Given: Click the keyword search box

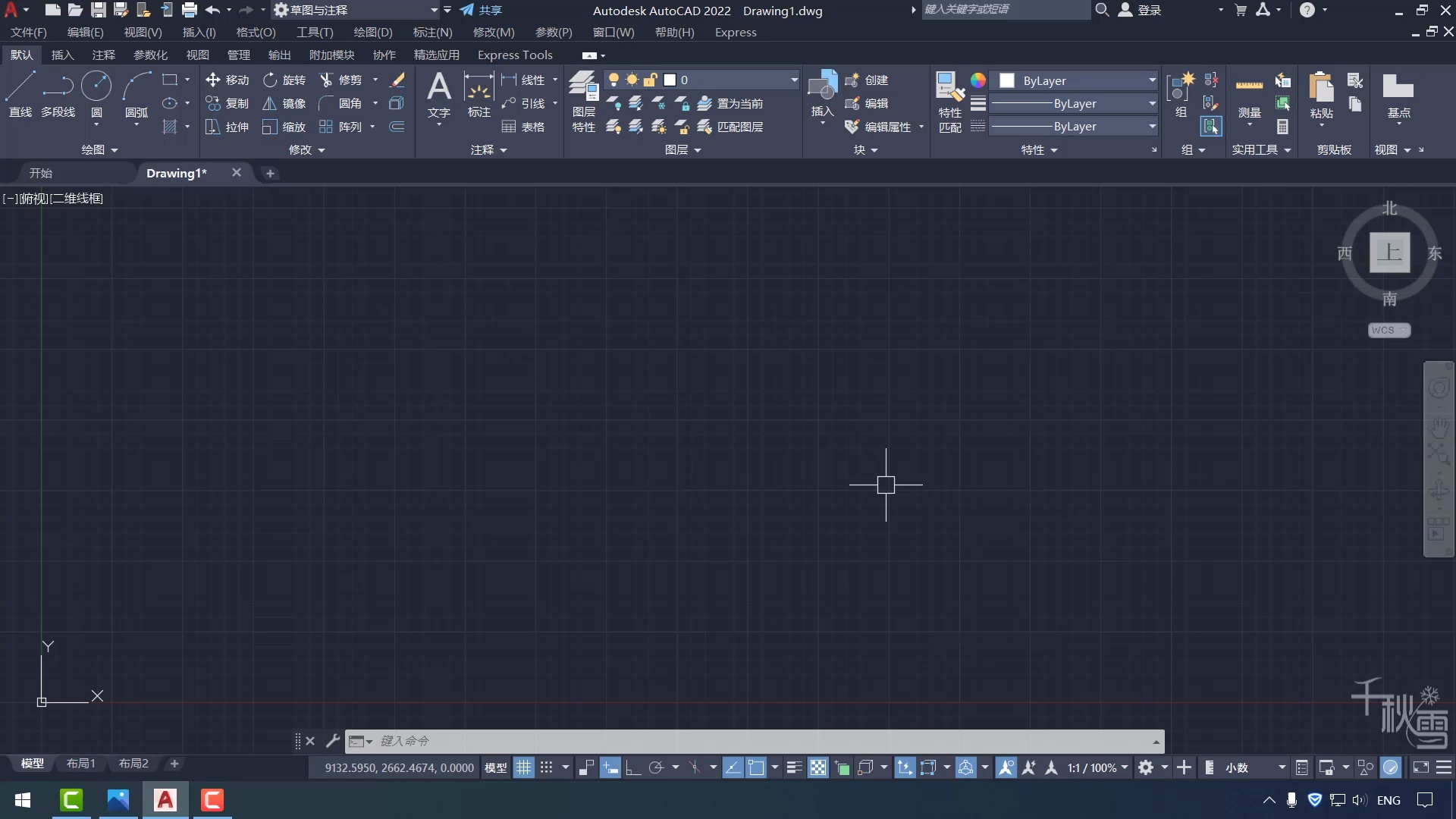Looking at the screenshot, I should [1006, 10].
